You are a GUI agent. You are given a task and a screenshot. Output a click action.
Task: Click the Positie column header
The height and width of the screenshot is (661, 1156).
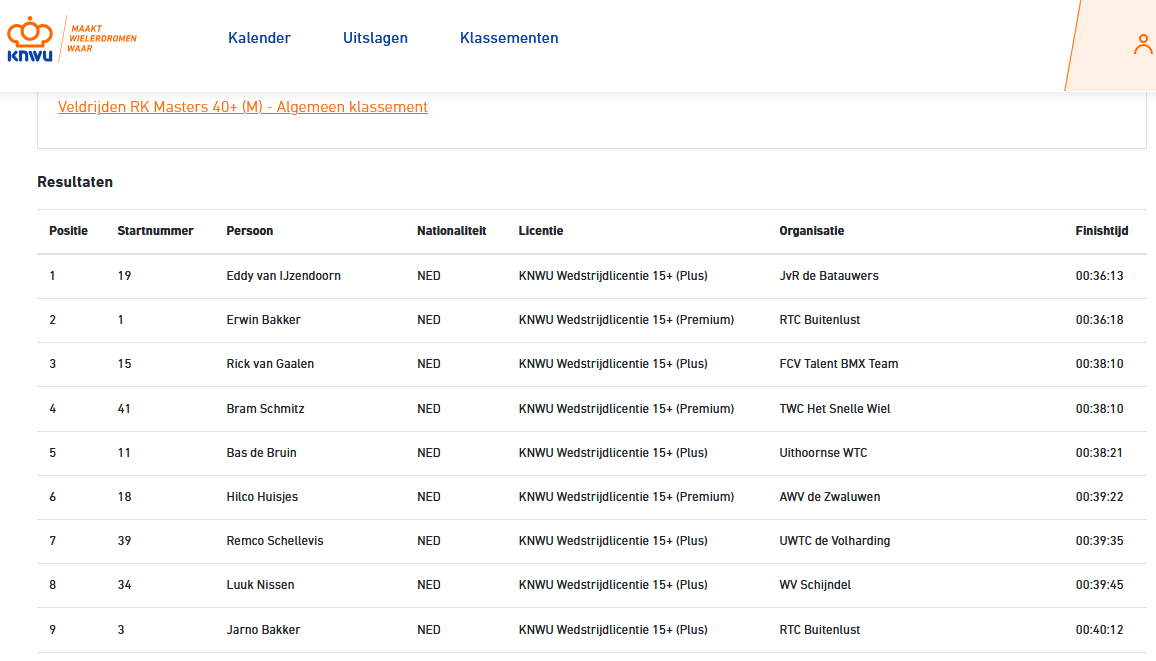(68, 231)
